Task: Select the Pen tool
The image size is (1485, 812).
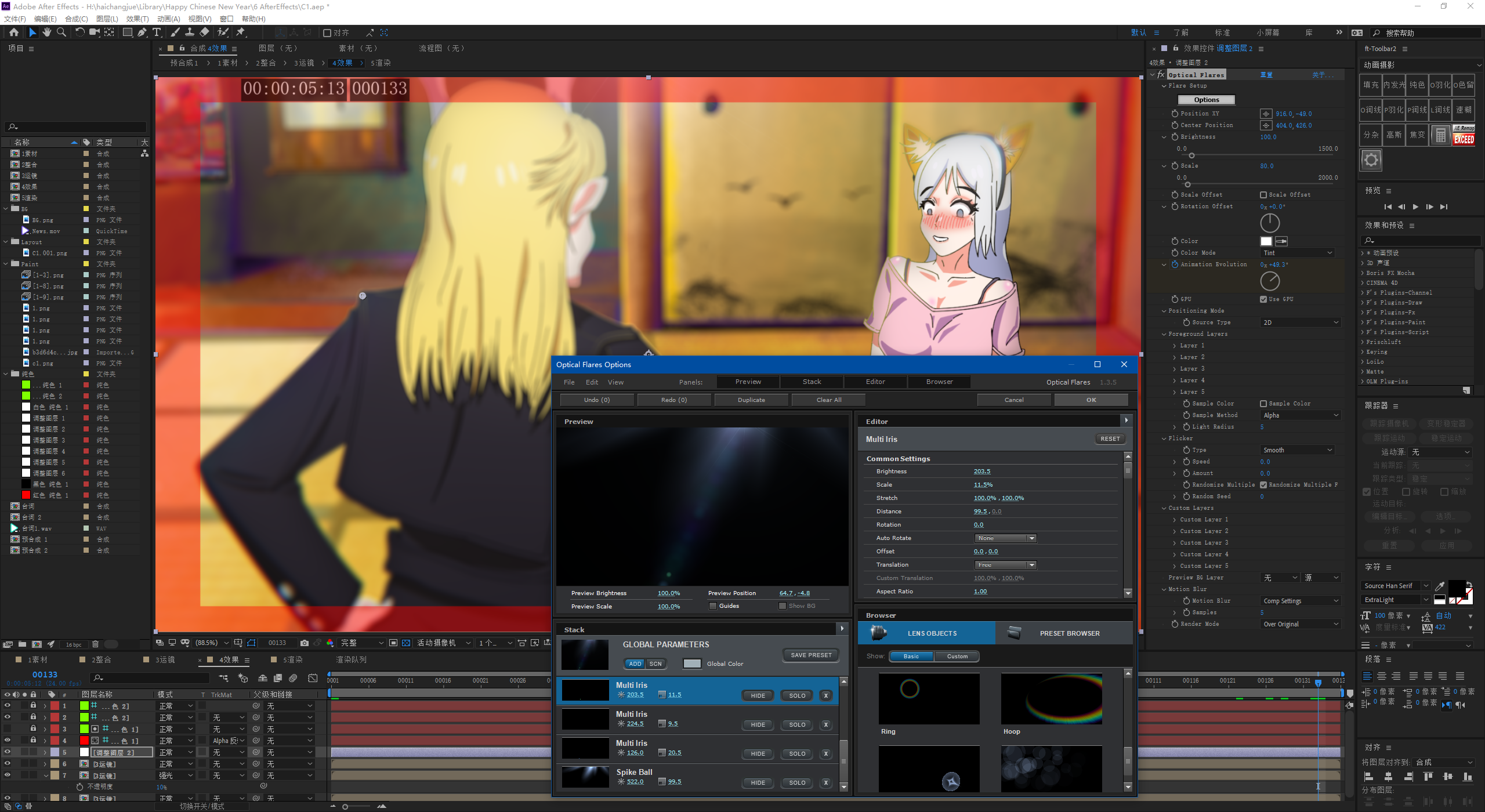Action: 142,32
